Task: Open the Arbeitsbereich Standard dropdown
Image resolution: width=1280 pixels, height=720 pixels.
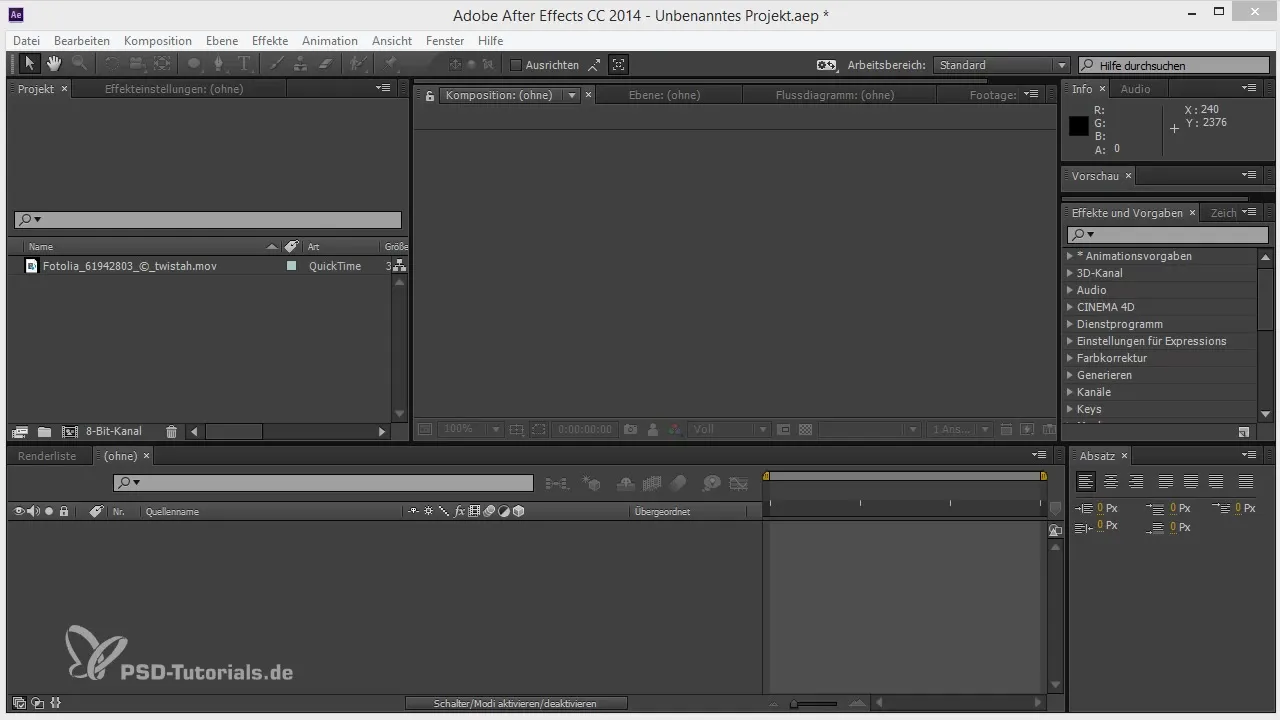Action: [x=1002, y=65]
